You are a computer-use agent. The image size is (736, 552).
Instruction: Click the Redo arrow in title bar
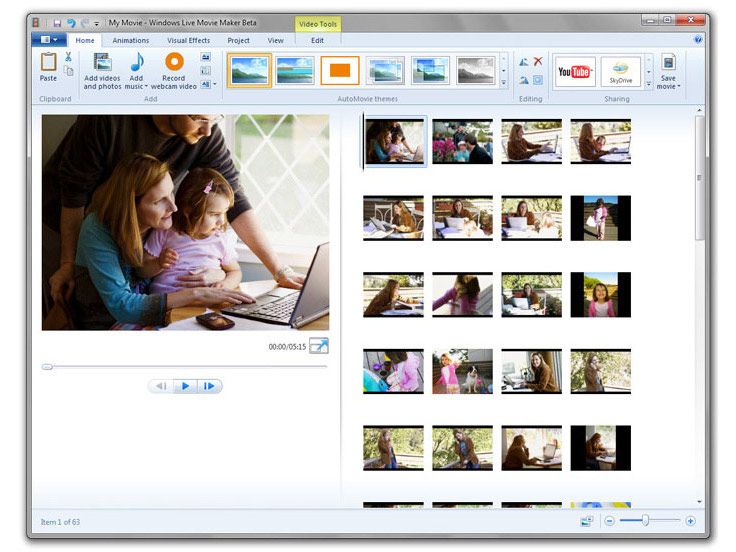(84, 23)
